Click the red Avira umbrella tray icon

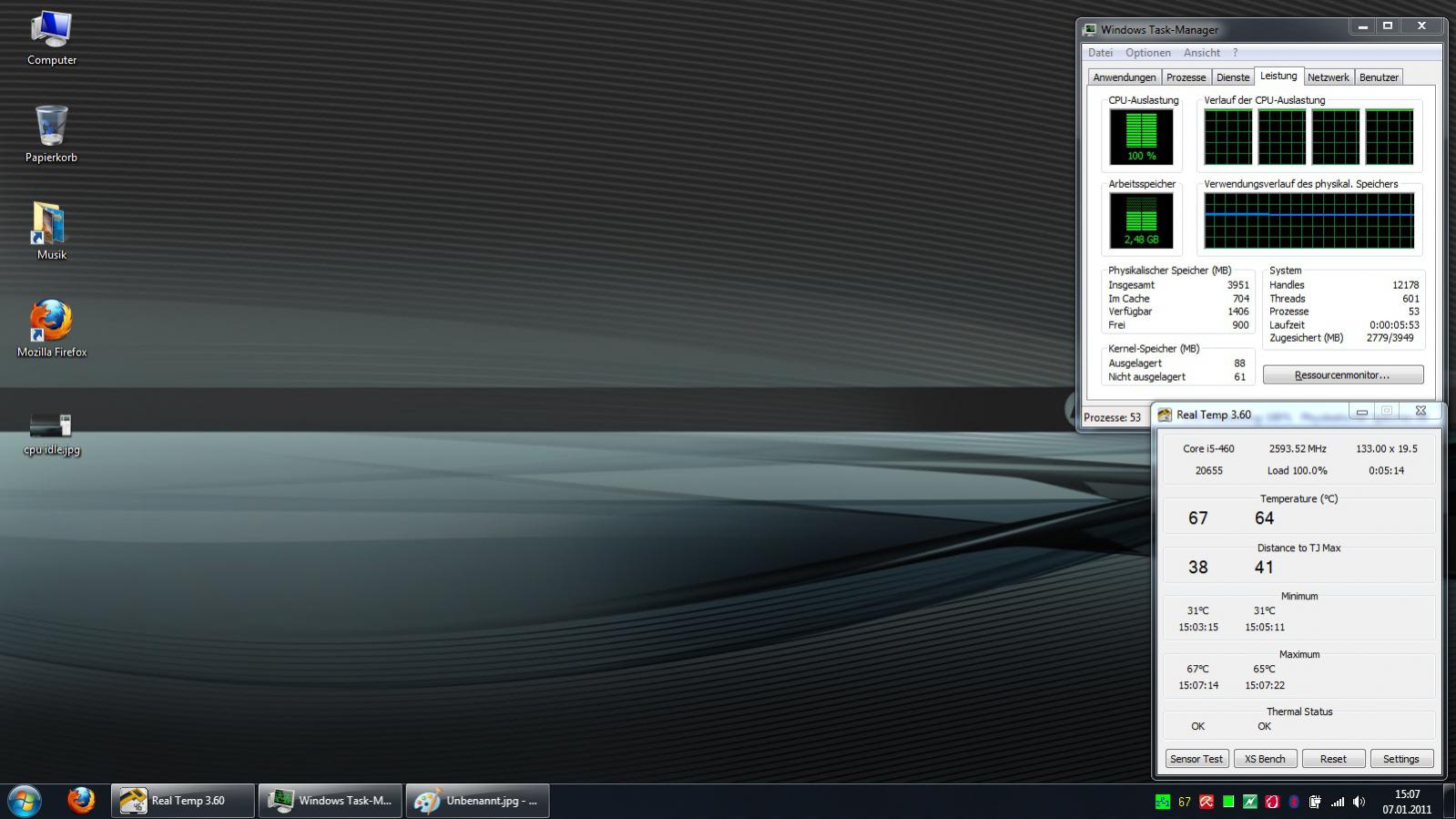(1207, 802)
